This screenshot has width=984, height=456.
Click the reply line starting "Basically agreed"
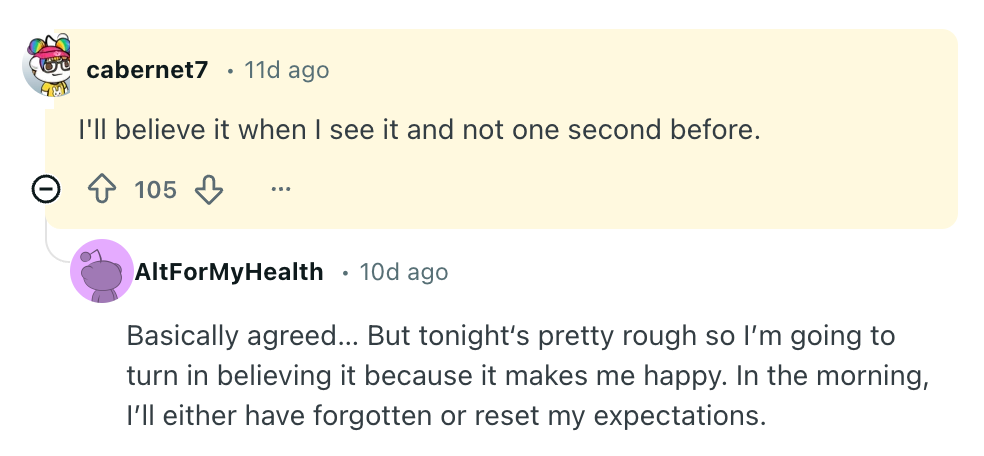point(510,336)
